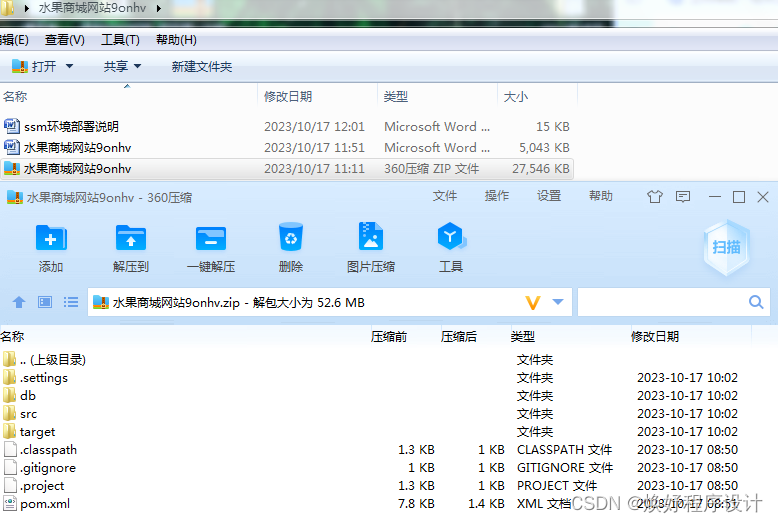778x523 pixels.
Task: Click the Word icon of ssm环境部署说明
Action: click(x=12, y=126)
